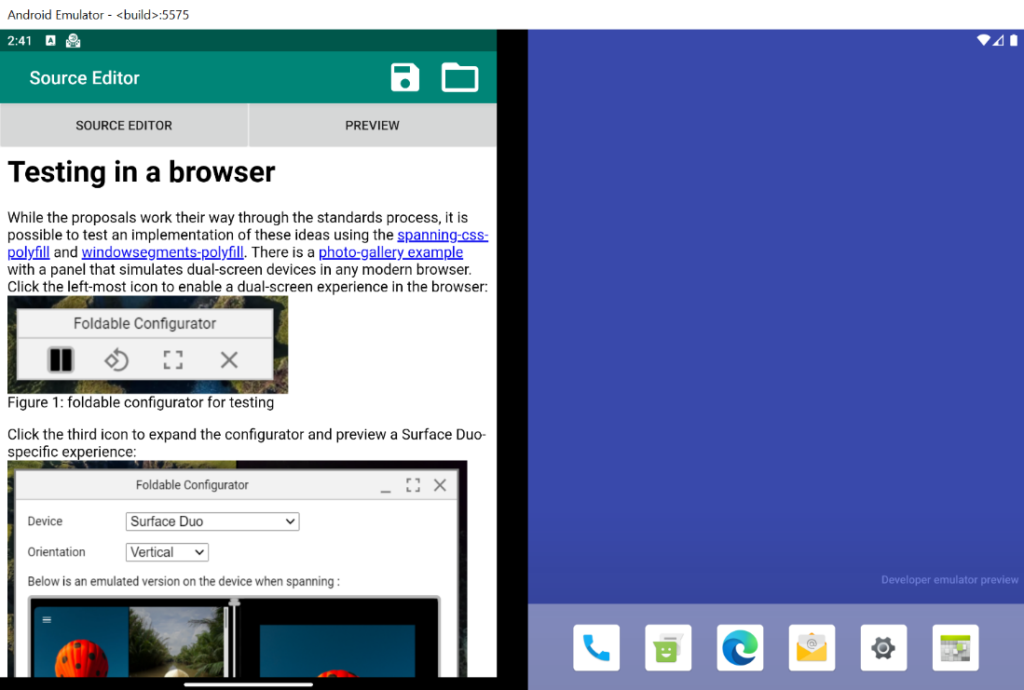The image size is (1024, 690).
Task: Open the Phone app
Action: (x=595, y=647)
